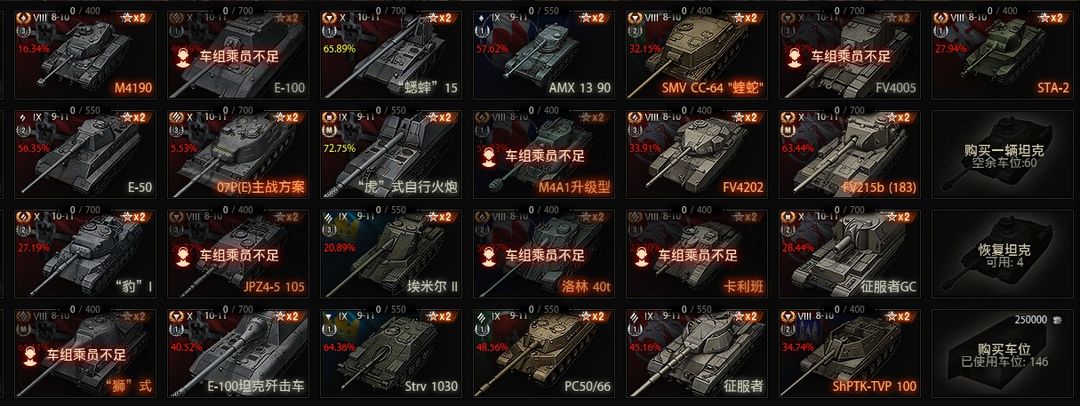Click the crew shortage icon on E-100
Viewport: 1080px width, 406px height.
click(x=183, y=56)
